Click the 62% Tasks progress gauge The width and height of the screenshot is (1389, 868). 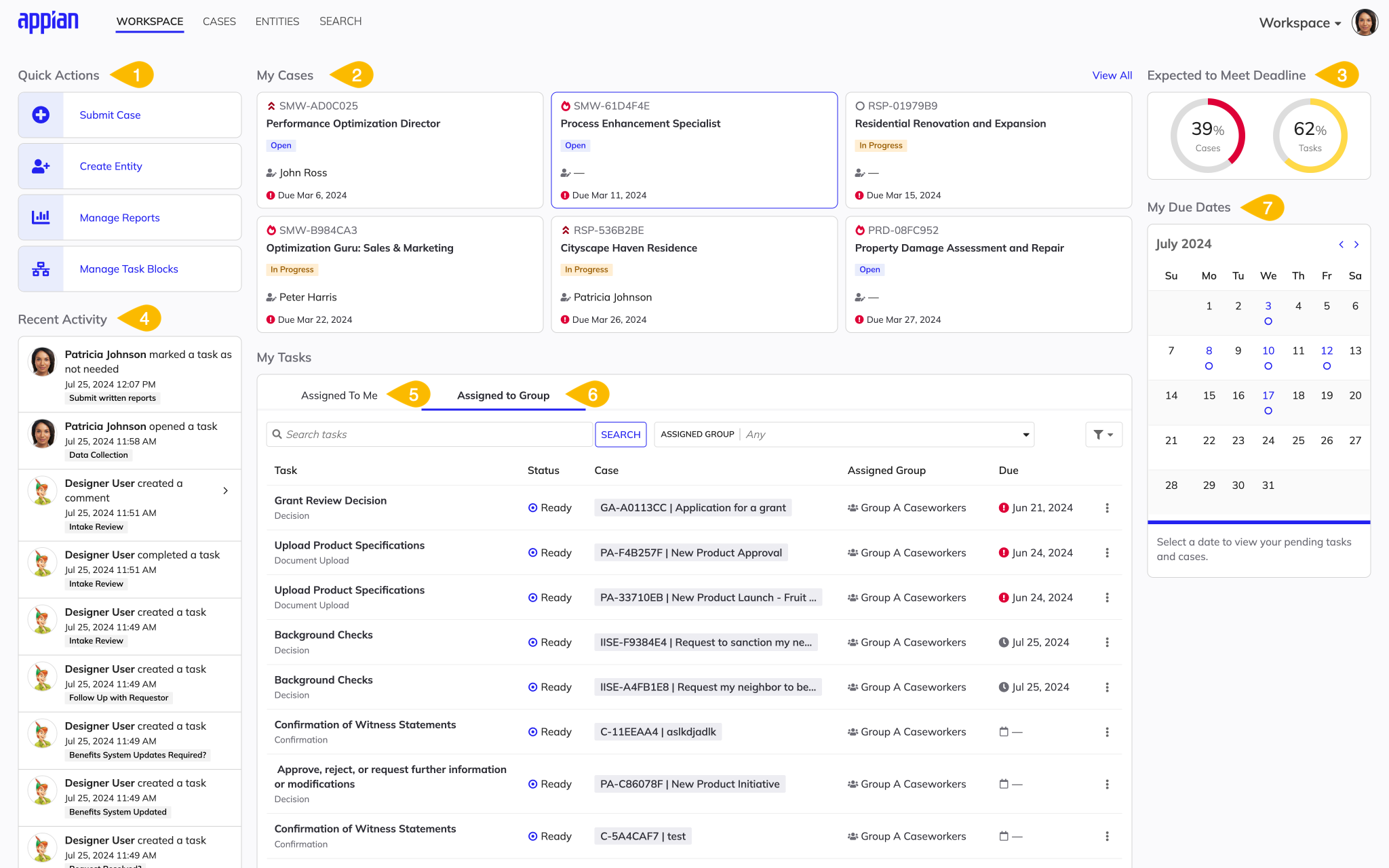pyautogui.click(x=1310, y=136)
